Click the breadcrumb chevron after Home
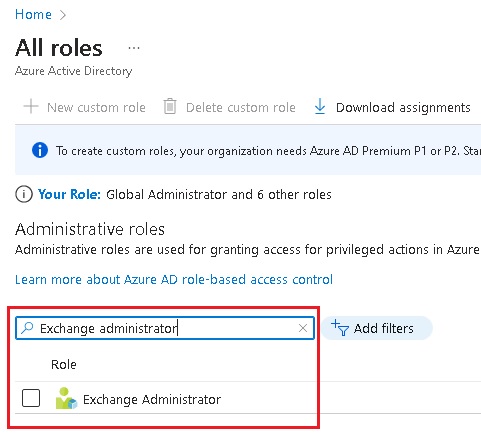Image resolution: width=481 pixels, height=445 pixels. pyautogui.click(x=63, y=15)
